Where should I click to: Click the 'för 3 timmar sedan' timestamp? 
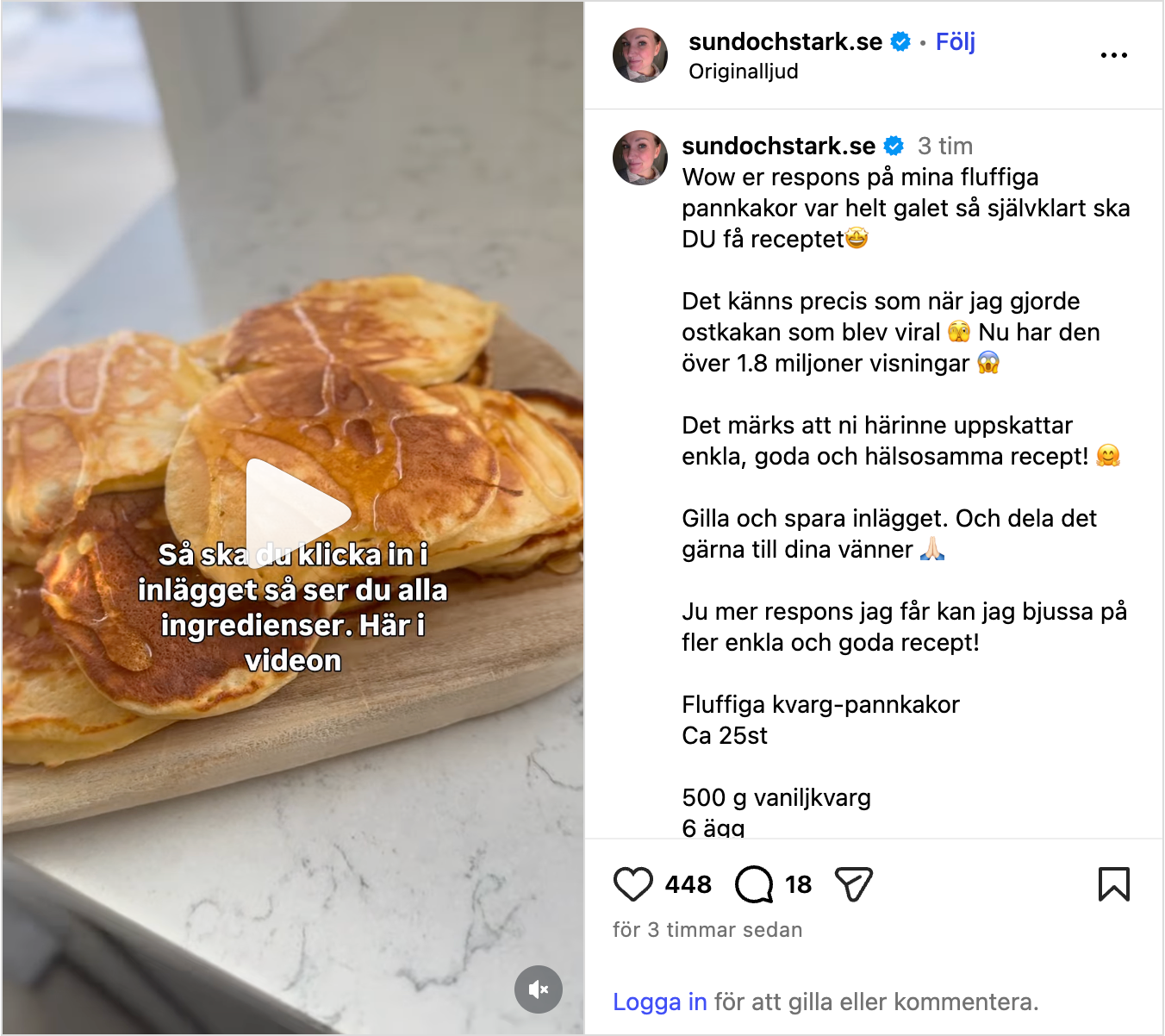coord(707,930)
